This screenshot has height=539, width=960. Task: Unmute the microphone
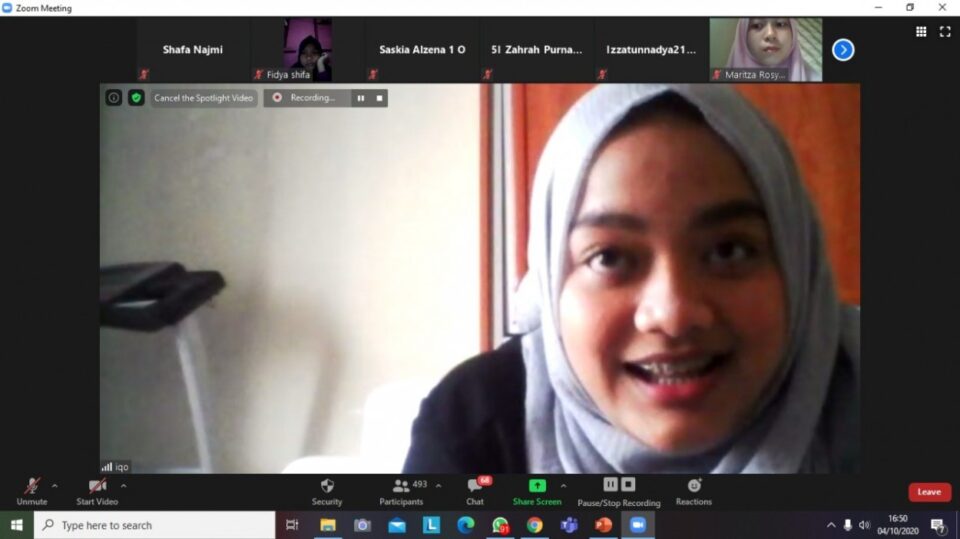32,492
